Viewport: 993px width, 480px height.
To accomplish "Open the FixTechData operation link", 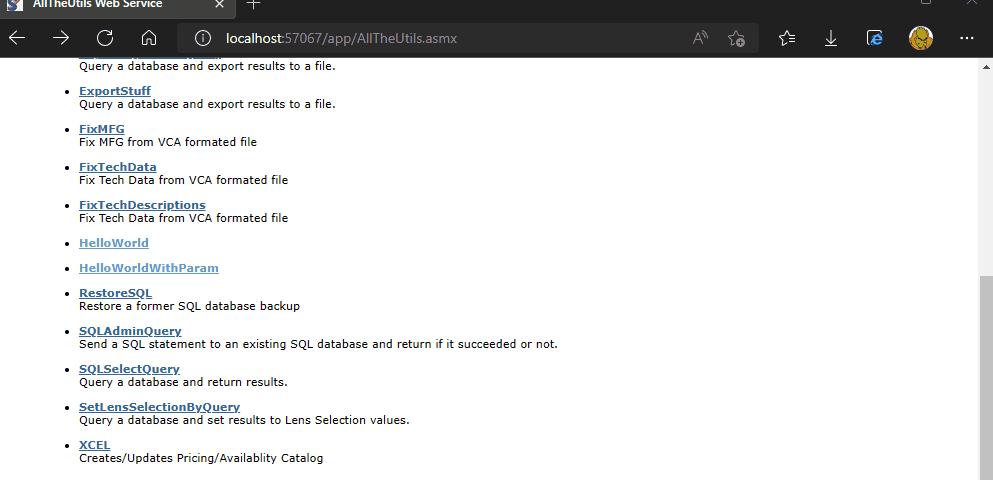I will 118,167.
